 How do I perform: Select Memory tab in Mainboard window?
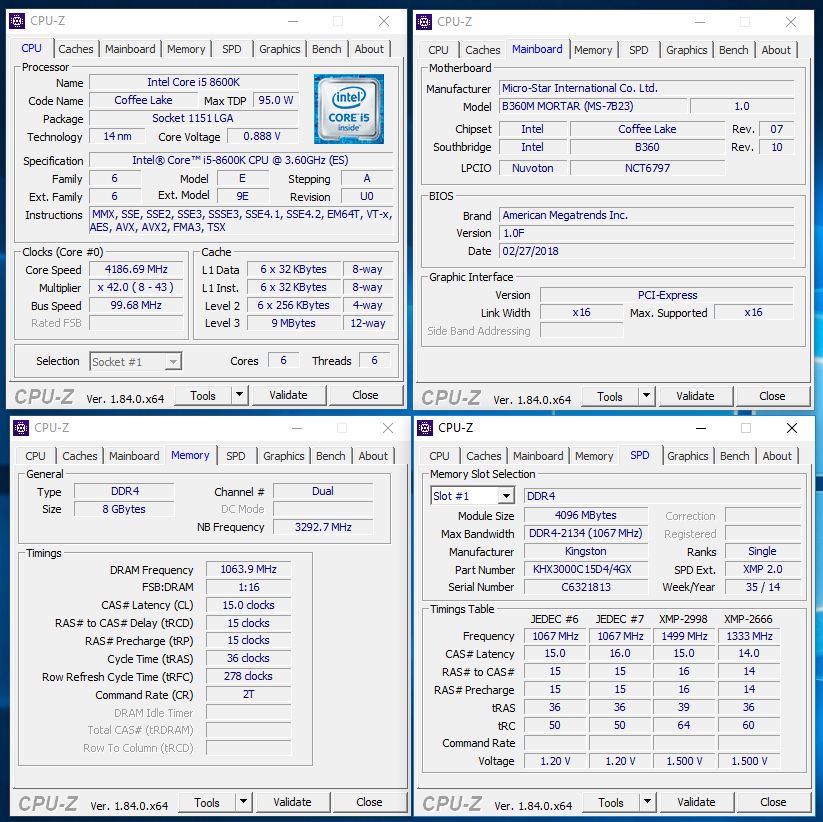pyautogui.click(x=593, y=50)
